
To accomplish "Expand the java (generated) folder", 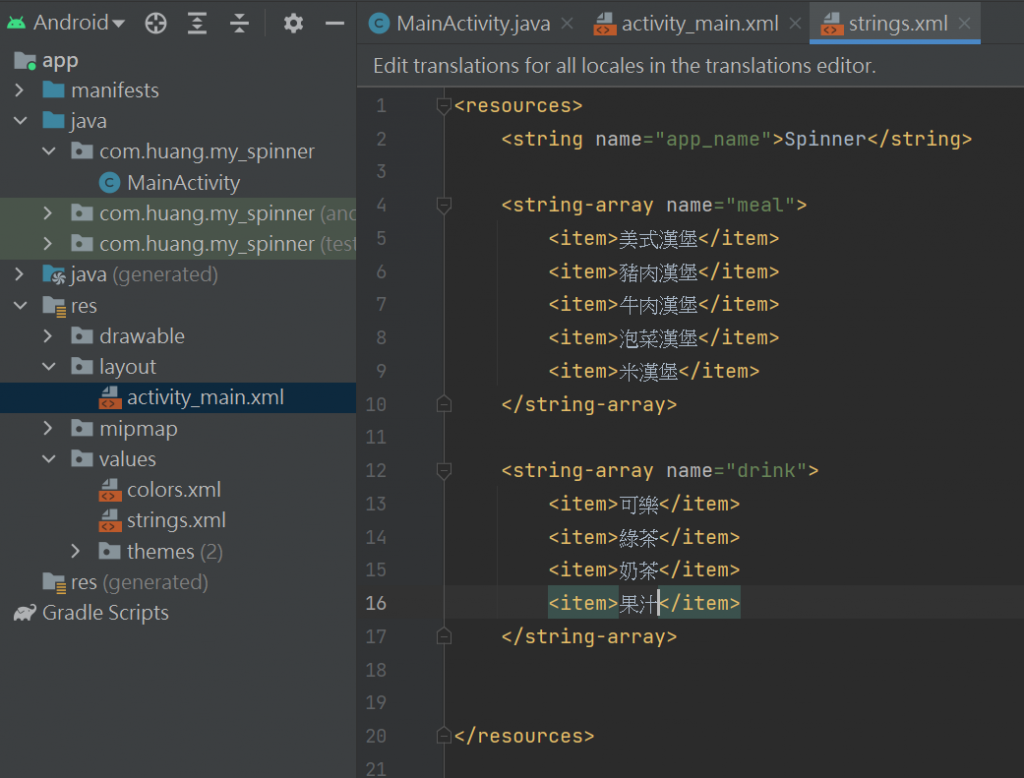I will (x=20, y=274).
